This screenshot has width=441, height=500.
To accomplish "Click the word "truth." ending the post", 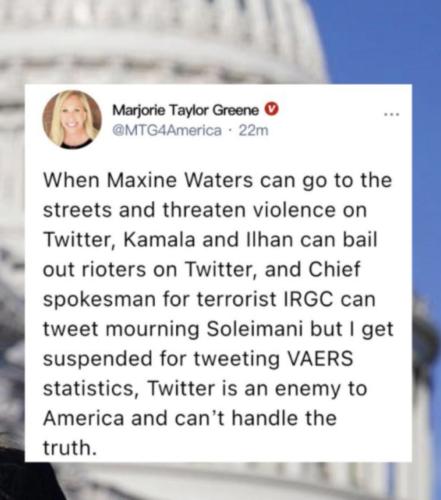I will click(x=70, y=448).
